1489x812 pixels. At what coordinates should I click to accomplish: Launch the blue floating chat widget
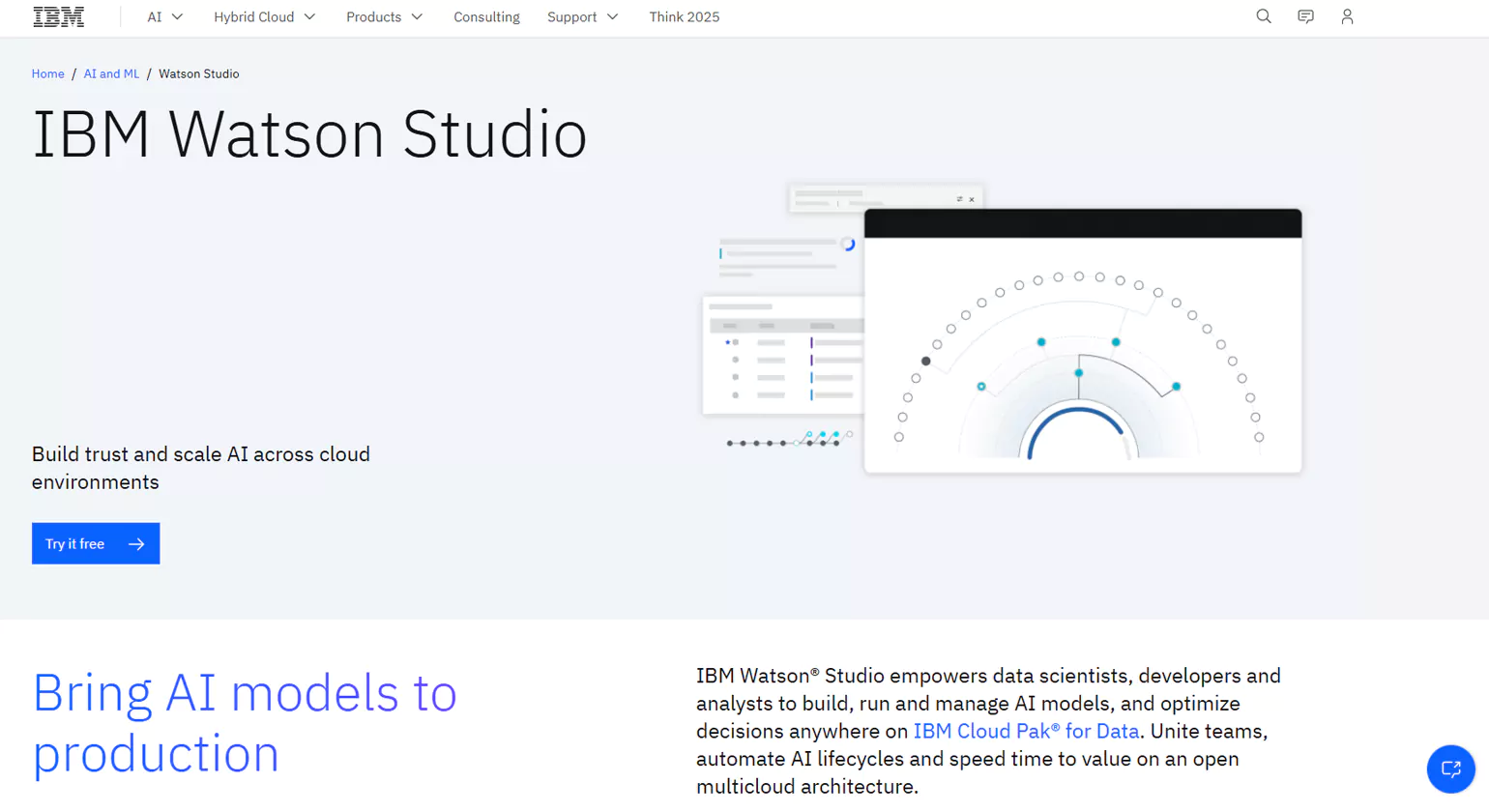[x=1450, y=769]
